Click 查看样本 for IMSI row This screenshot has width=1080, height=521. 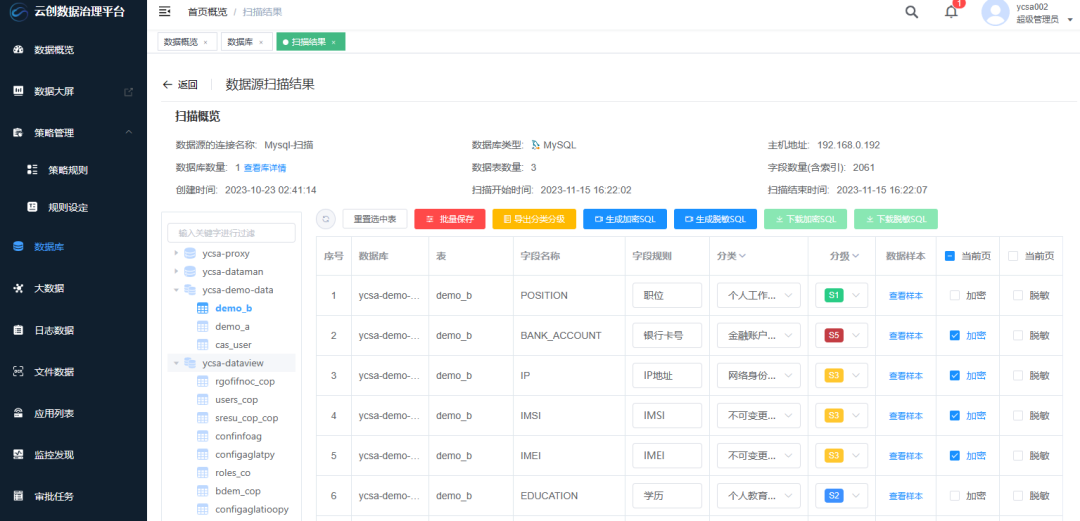pyautogui.click(x=906, y=416)
